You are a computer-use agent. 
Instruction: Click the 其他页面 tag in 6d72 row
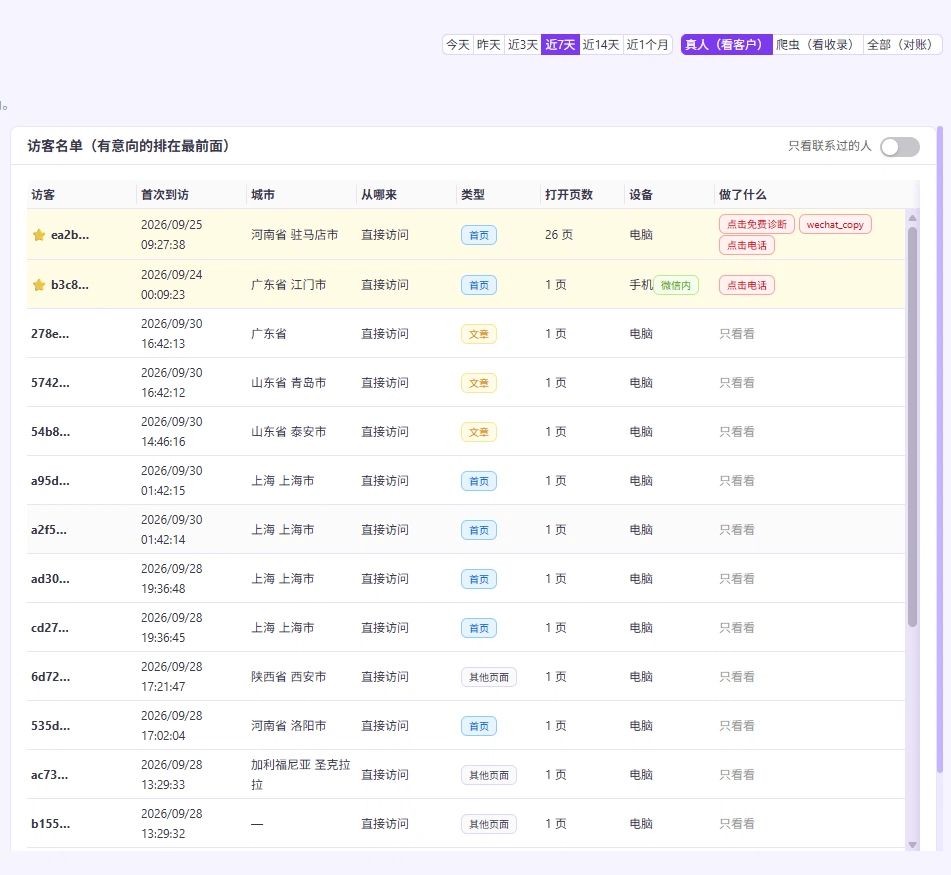pos(489,677)
